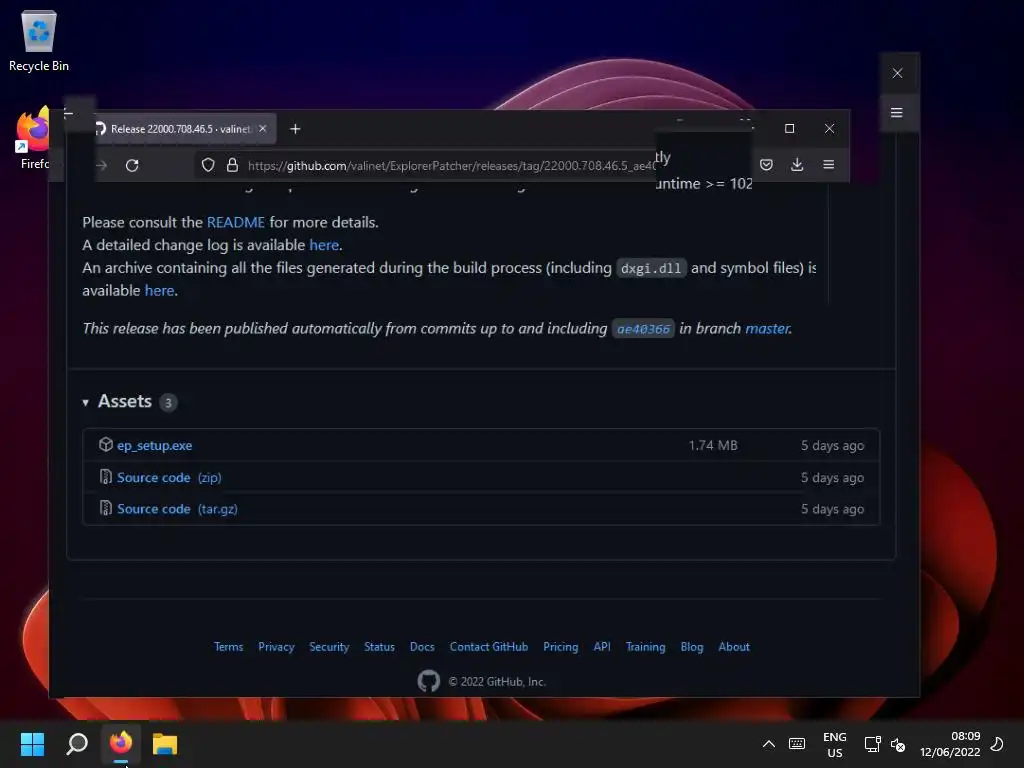This screenshot has height=768, width=1024.
Task: Save page to Pocket
Action: [x=766, y=165]
